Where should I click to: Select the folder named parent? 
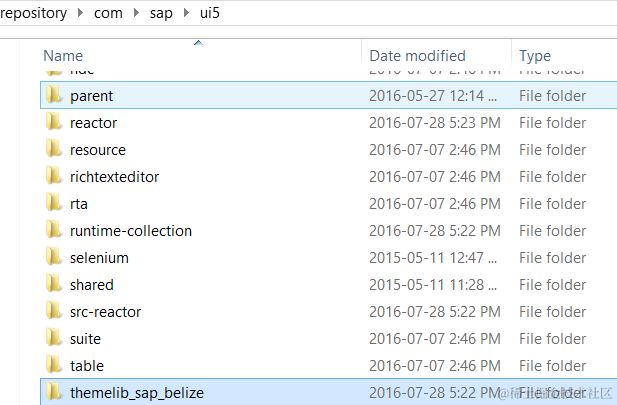point(91,96)
